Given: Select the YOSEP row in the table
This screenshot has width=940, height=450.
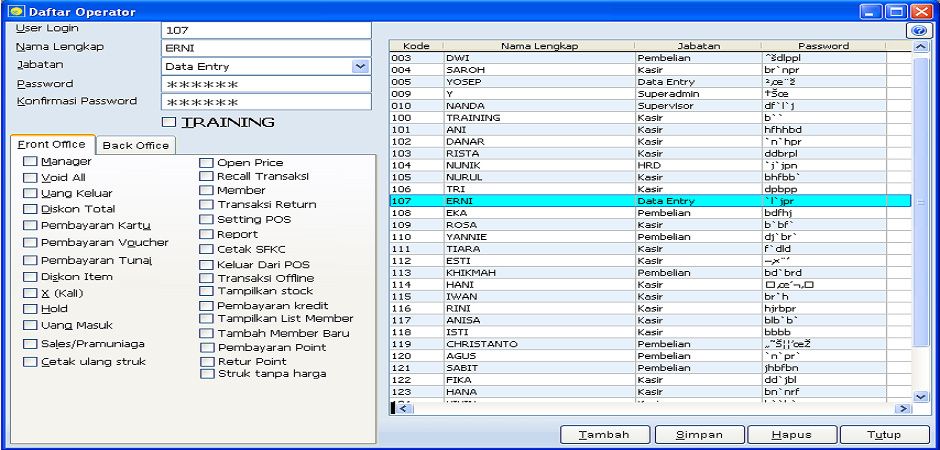Looking at the screenshot, I should coord(650,82).
